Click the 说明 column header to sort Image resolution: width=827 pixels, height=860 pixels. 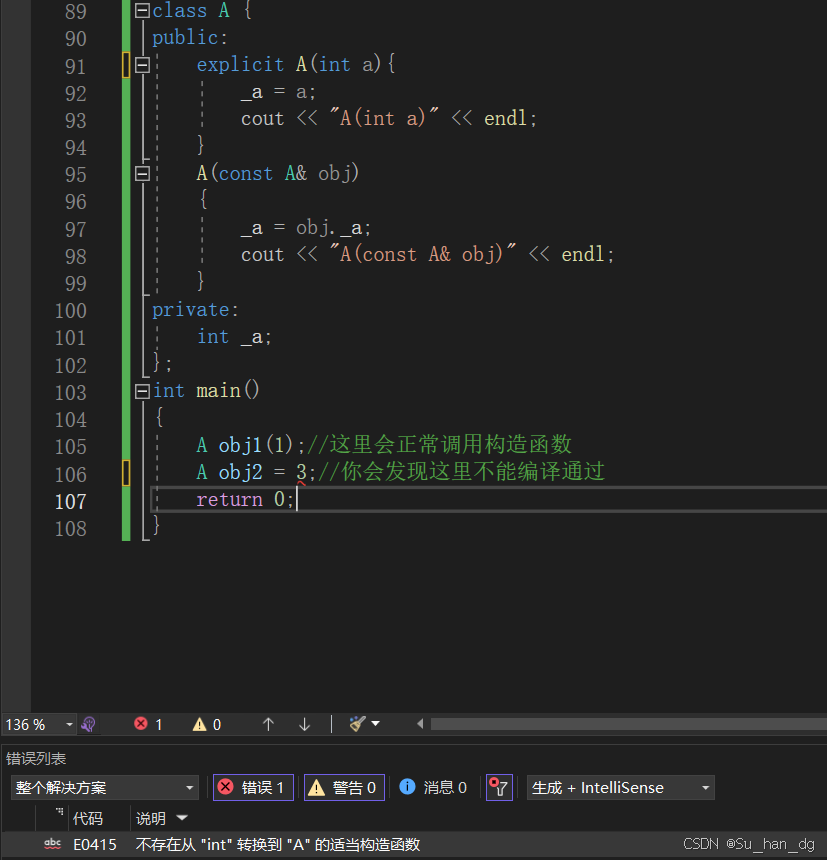tap(152, 818)
